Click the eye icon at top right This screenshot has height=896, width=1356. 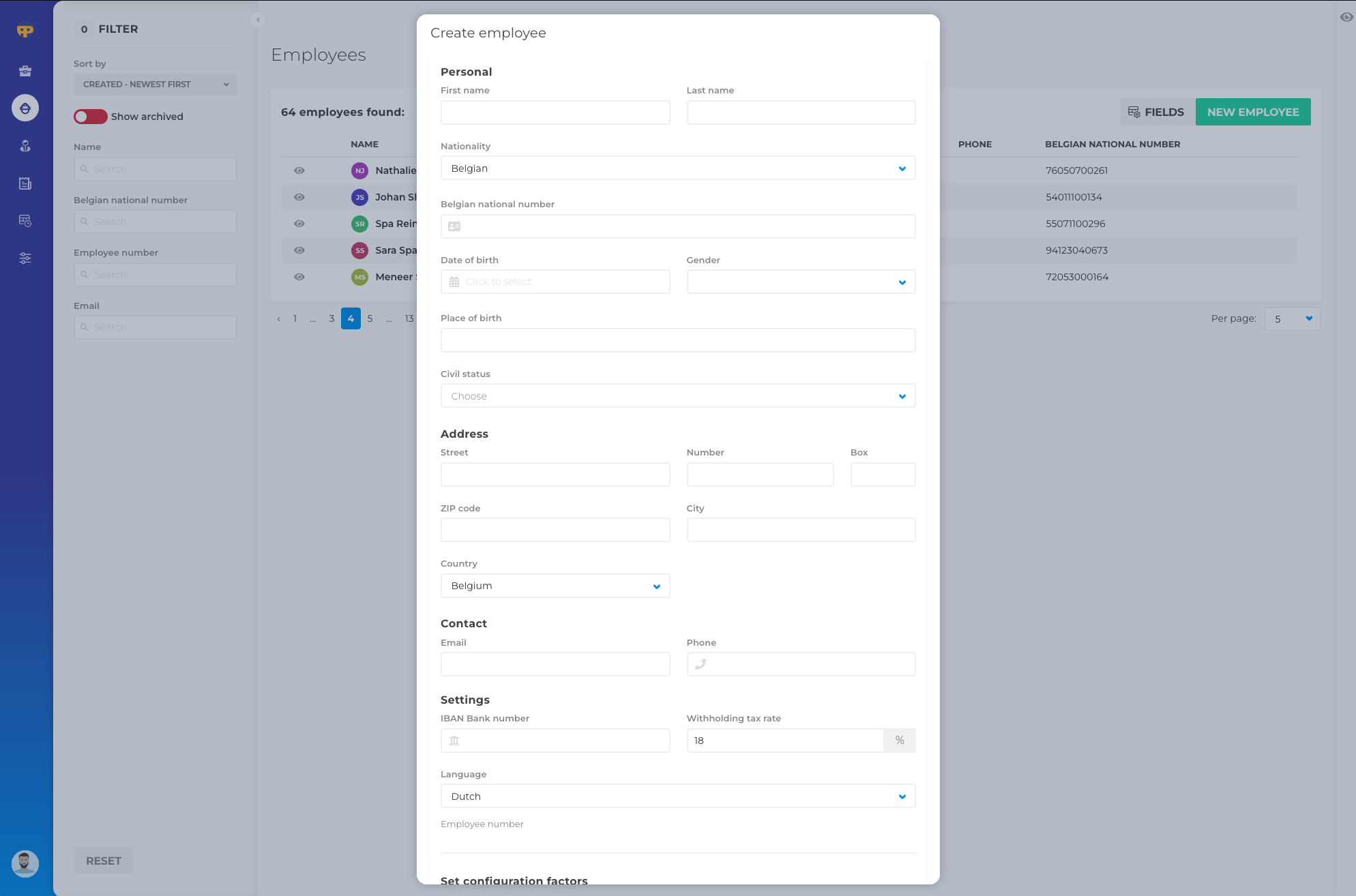tap(1346, 18)
